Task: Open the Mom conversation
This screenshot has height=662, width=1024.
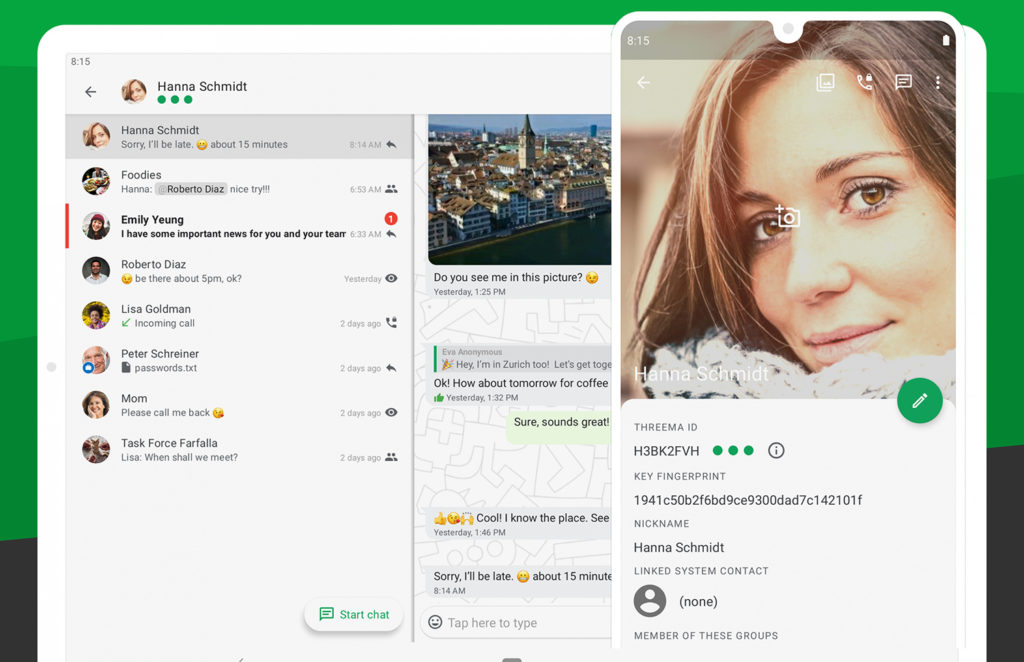Action: coord(239,405)
